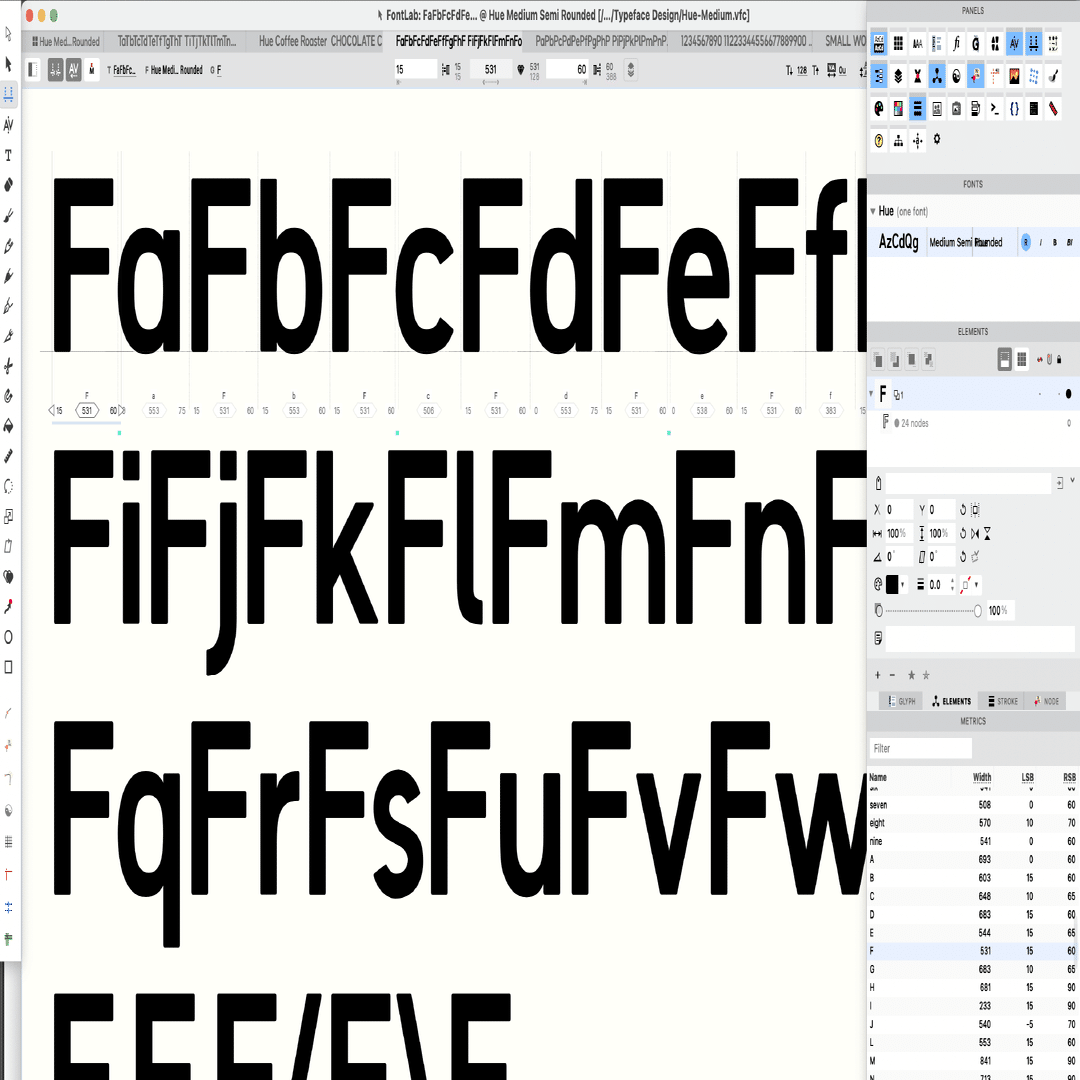Click the minus remove element button
The width and height of the screenshot is (1080, 1080).
(893, 675)
